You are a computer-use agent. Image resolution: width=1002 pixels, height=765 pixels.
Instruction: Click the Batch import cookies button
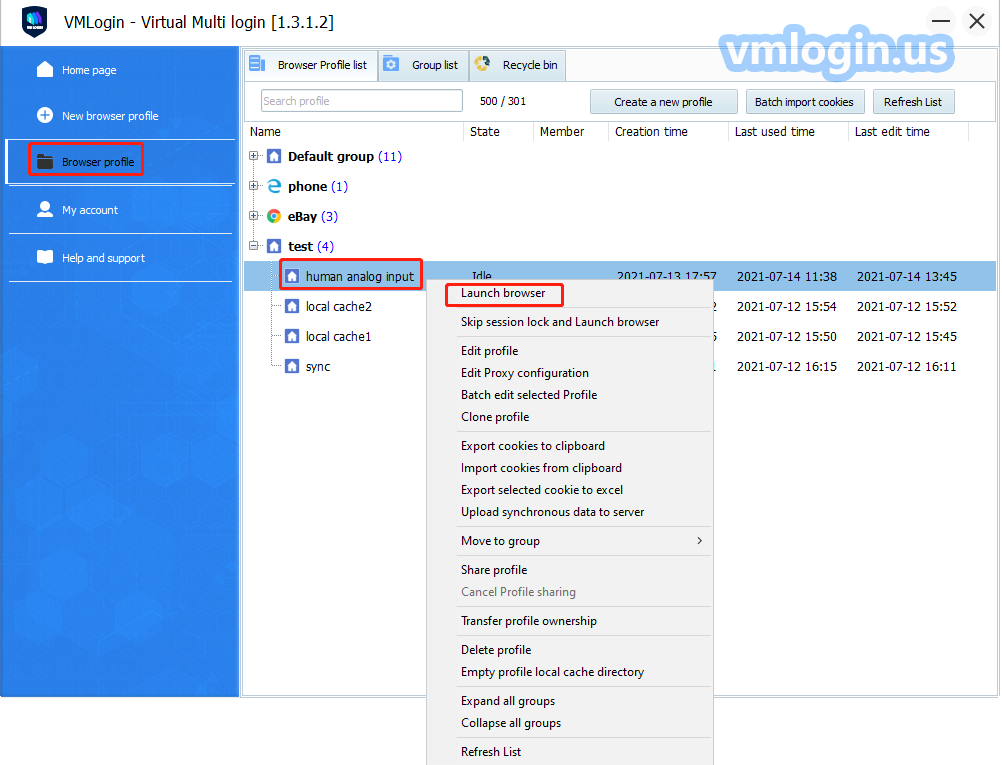[x=804, y=102]
